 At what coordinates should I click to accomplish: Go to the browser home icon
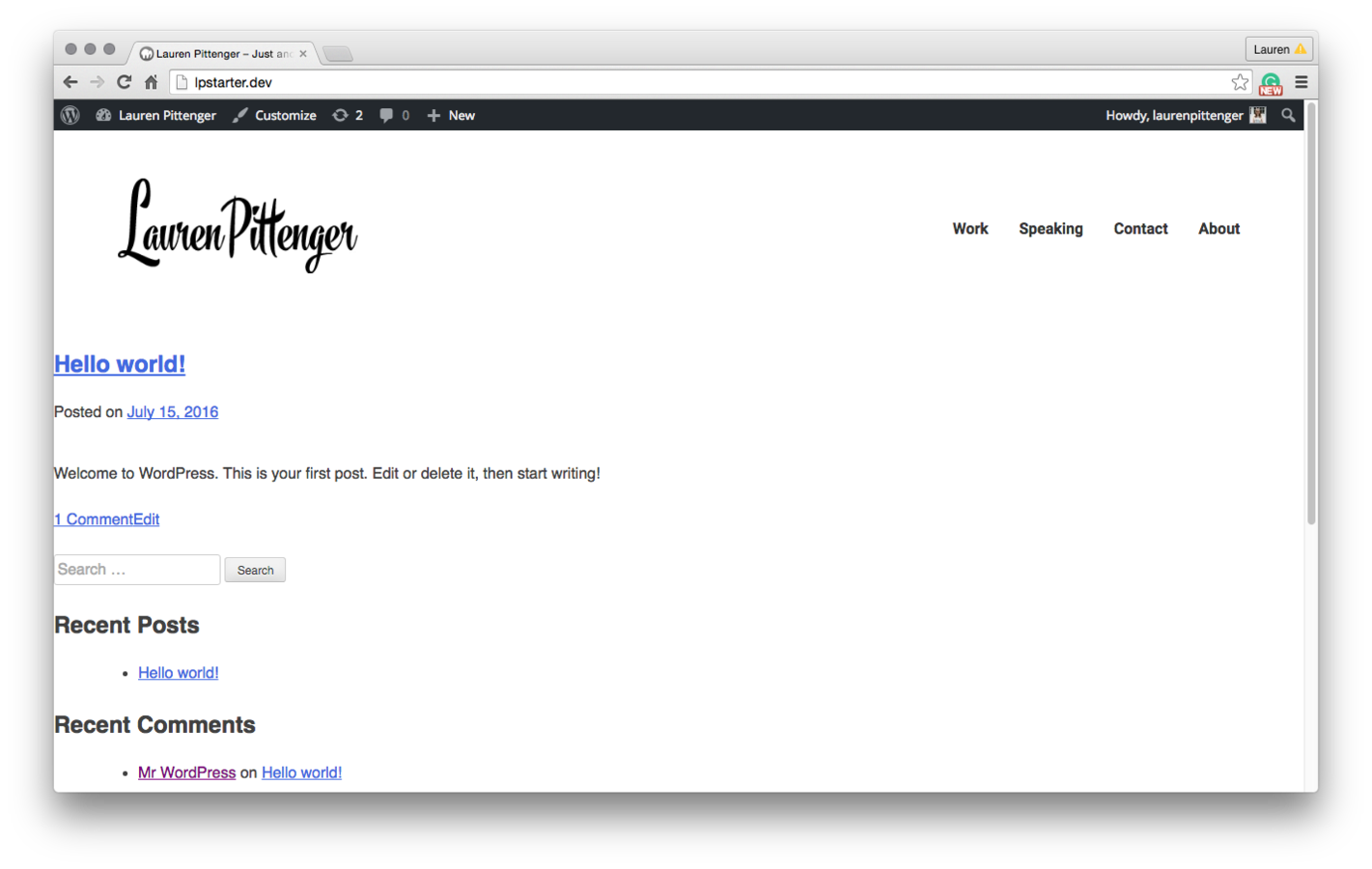coord(152,82)
